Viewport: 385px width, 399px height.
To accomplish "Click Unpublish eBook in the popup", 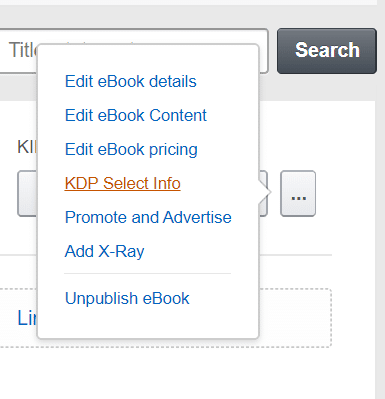I will (127, 298).
